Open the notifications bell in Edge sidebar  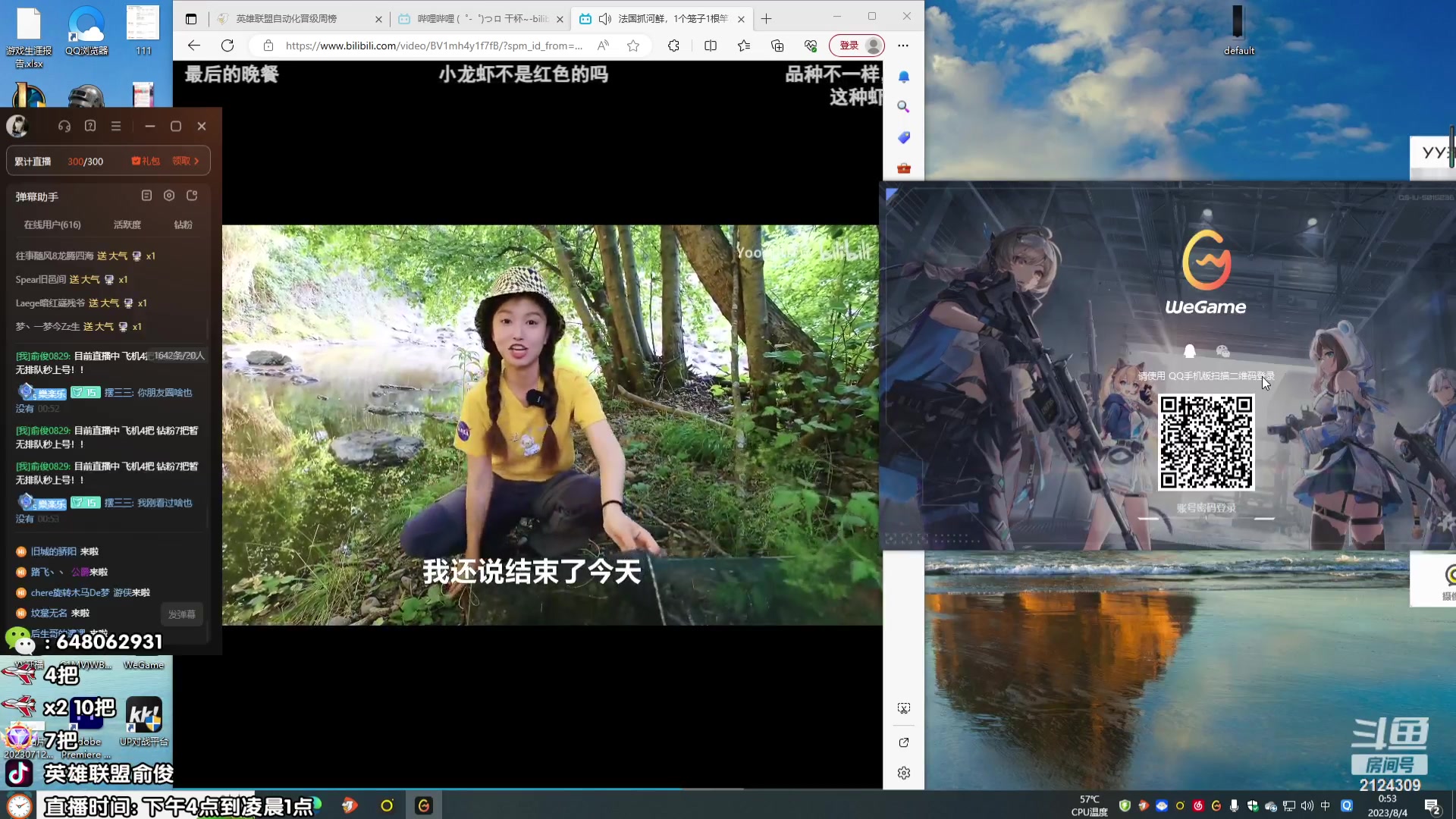pos(903,77)
